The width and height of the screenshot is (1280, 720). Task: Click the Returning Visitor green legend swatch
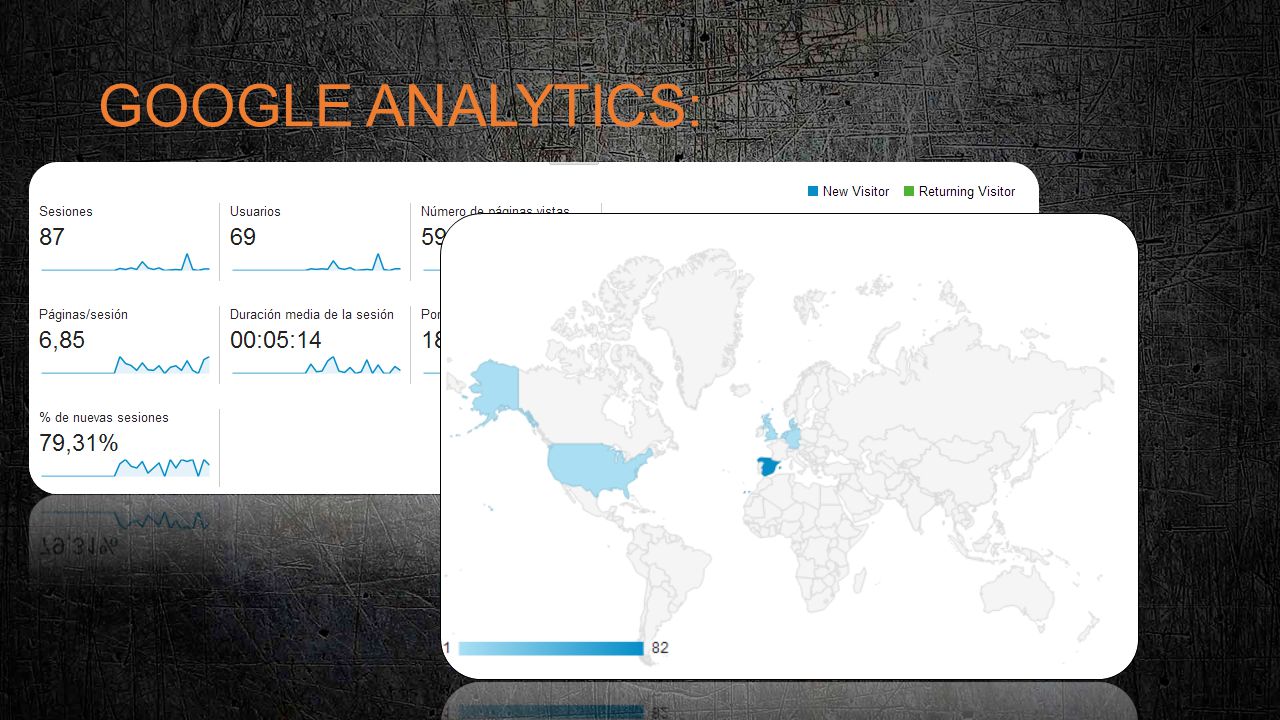[x=909, y=191]
